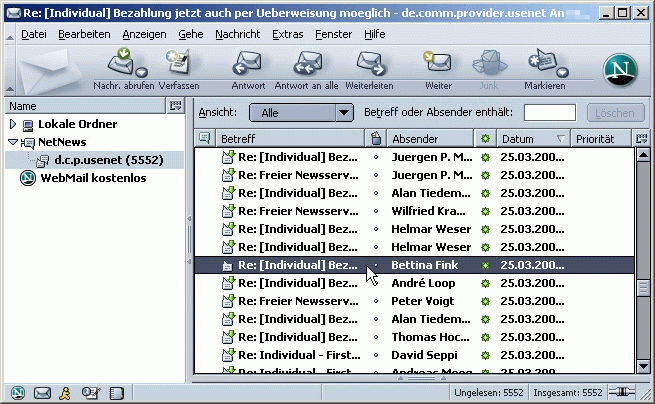Open the Extras menu

[287, 34]
